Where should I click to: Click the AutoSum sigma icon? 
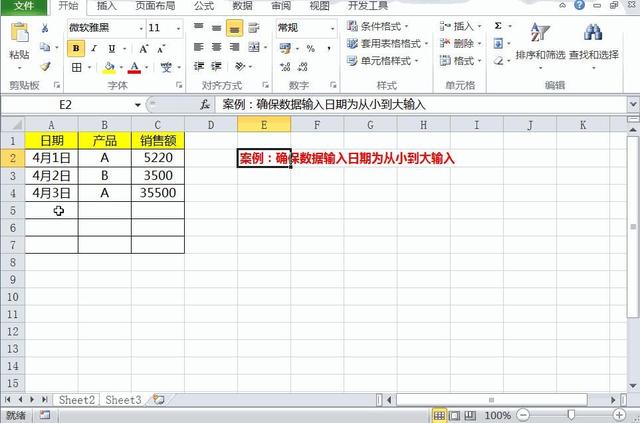click(x=498, y=26)
